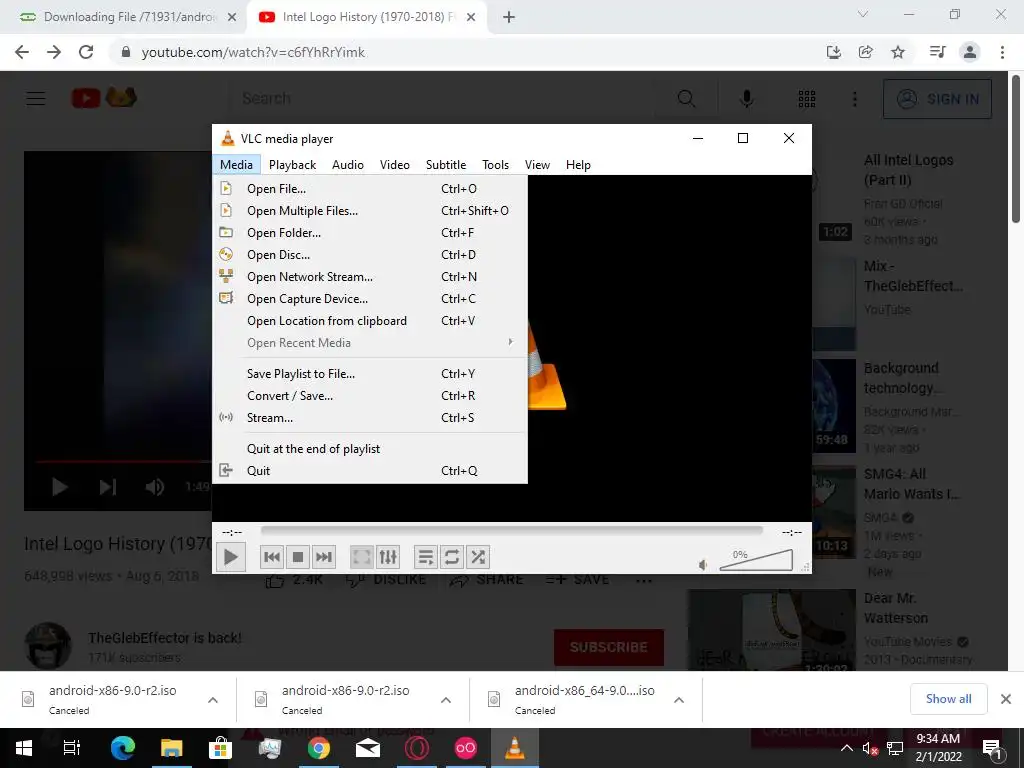The height and width of the screenshot is (768, 1024).
Task: Open Chrome media controls icon
Action: click(938, 52)
